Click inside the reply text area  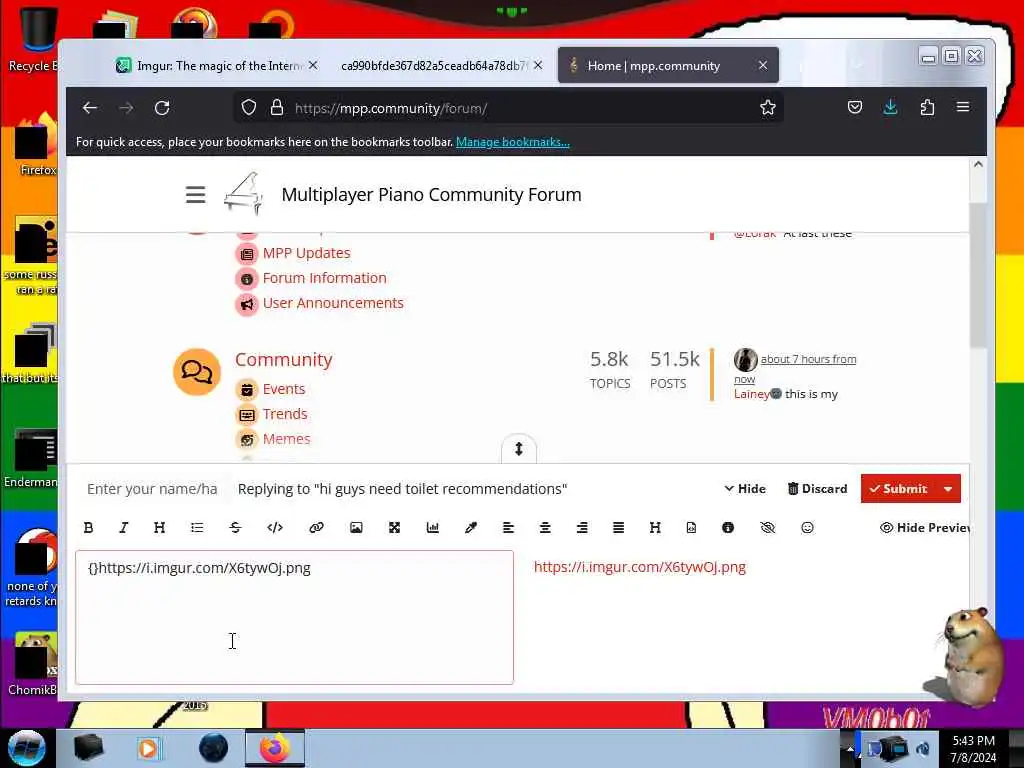tap(295, 618)
